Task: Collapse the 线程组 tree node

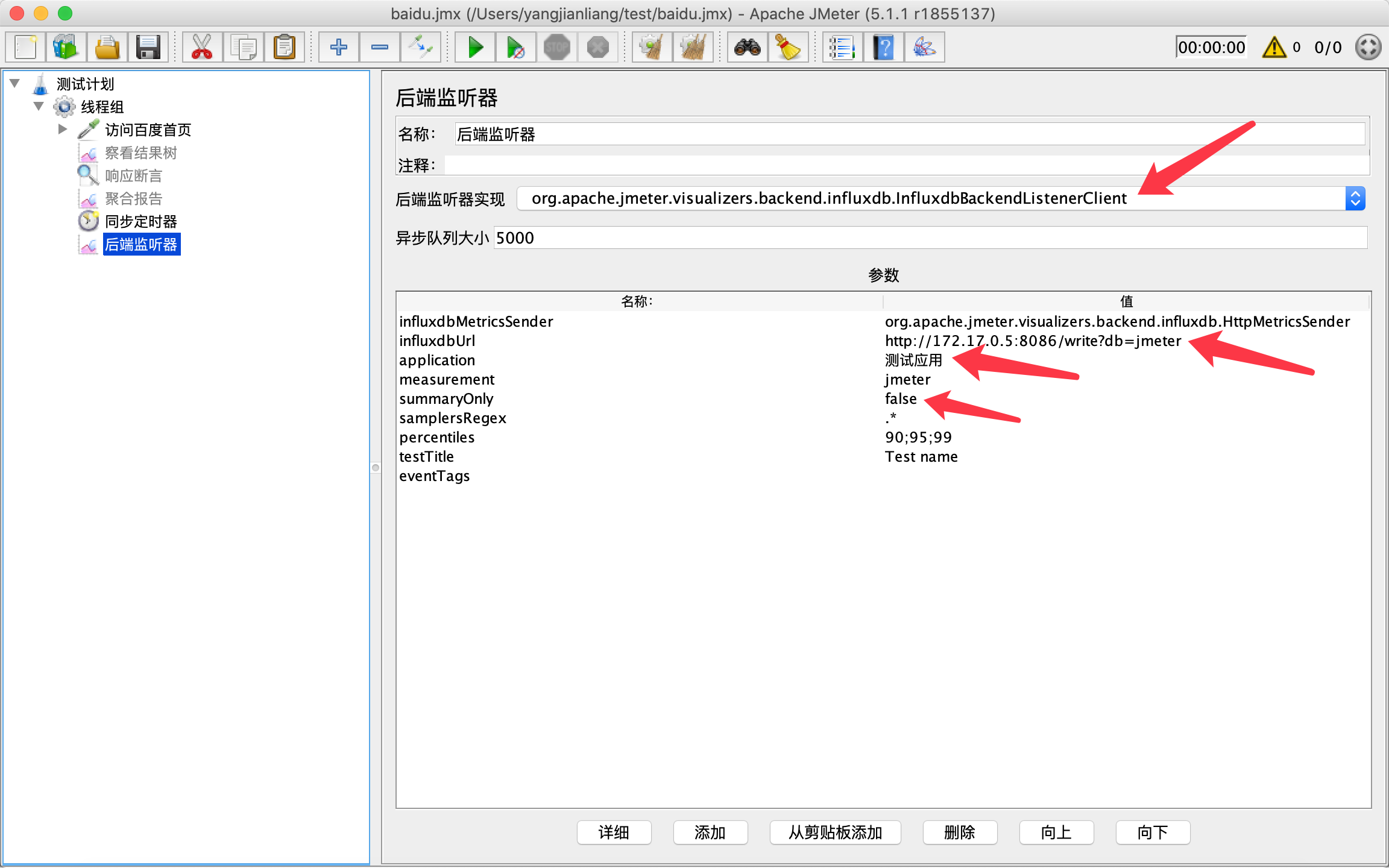Action: (39, 106)
